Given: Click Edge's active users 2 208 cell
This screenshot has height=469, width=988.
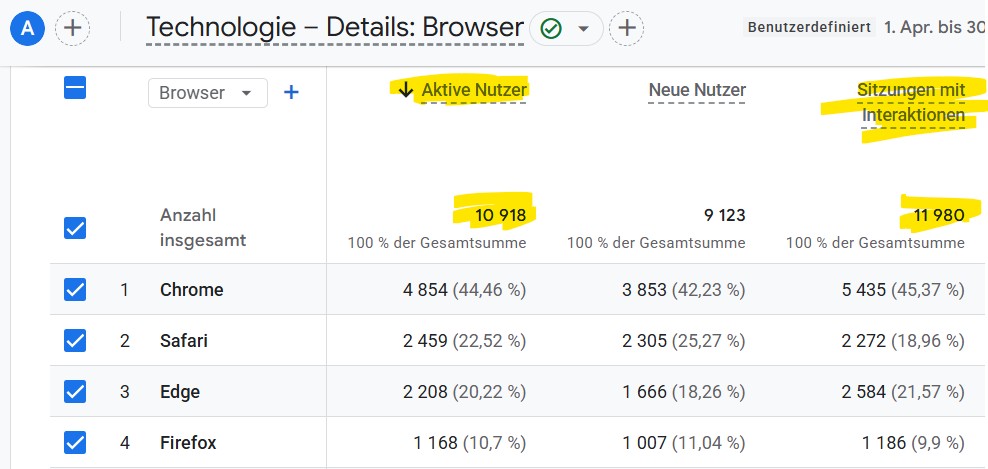Looking at the screenshot, I should tap(464, 392).
